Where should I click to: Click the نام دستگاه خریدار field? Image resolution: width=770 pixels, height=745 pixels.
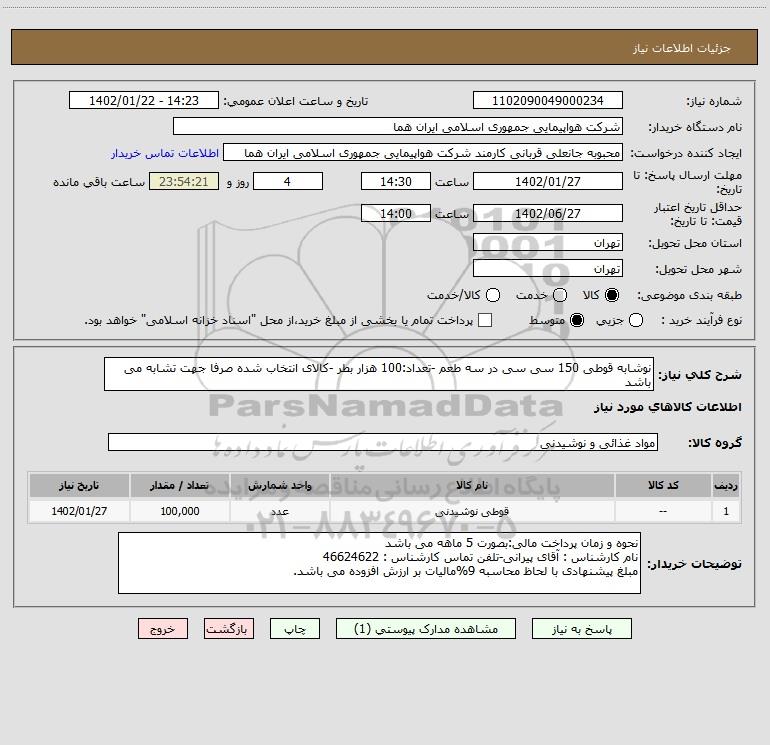coord(397,127)
